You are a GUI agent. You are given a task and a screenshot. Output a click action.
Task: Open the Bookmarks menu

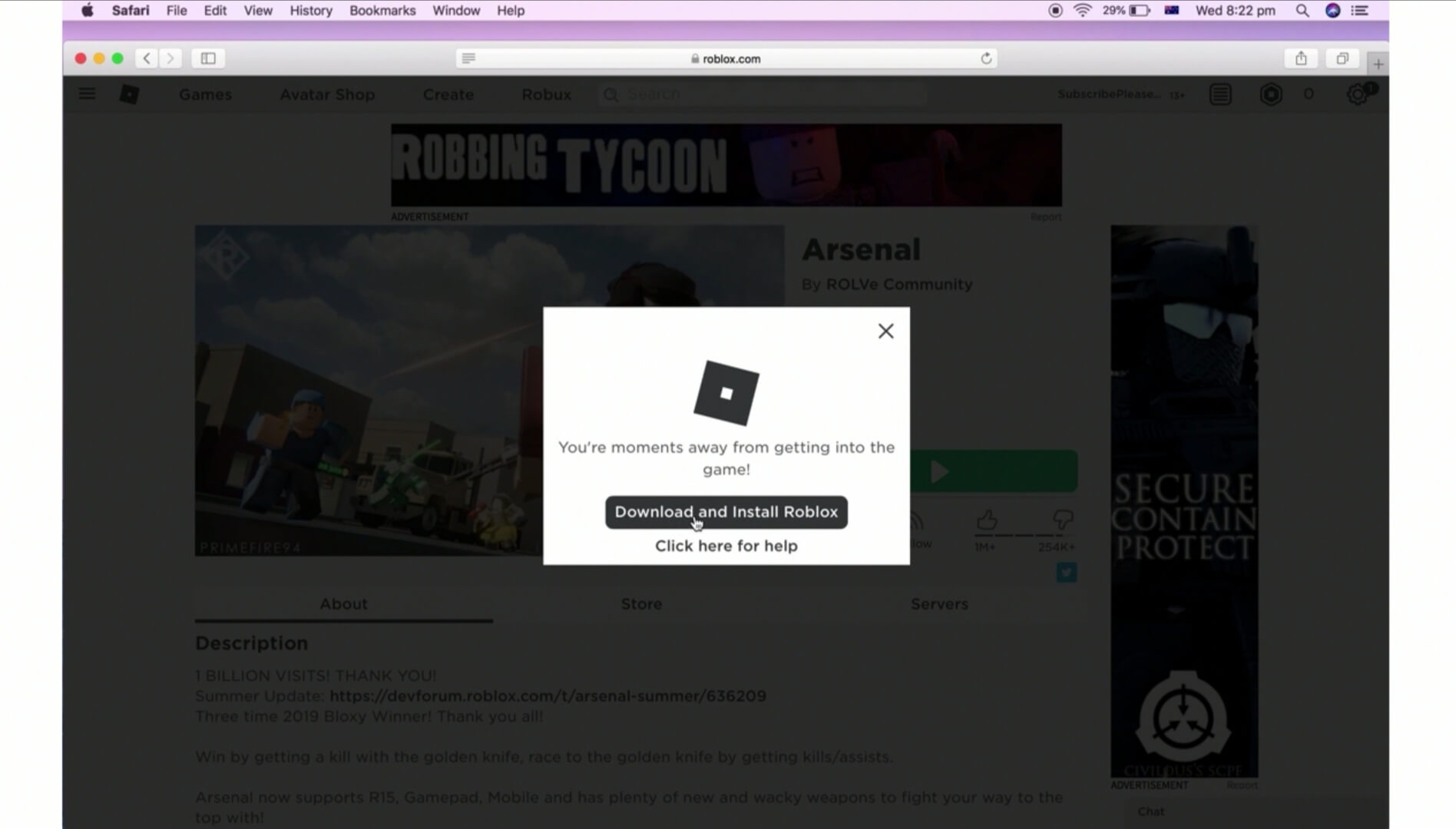pyautogui.click(x=382, y=11)
